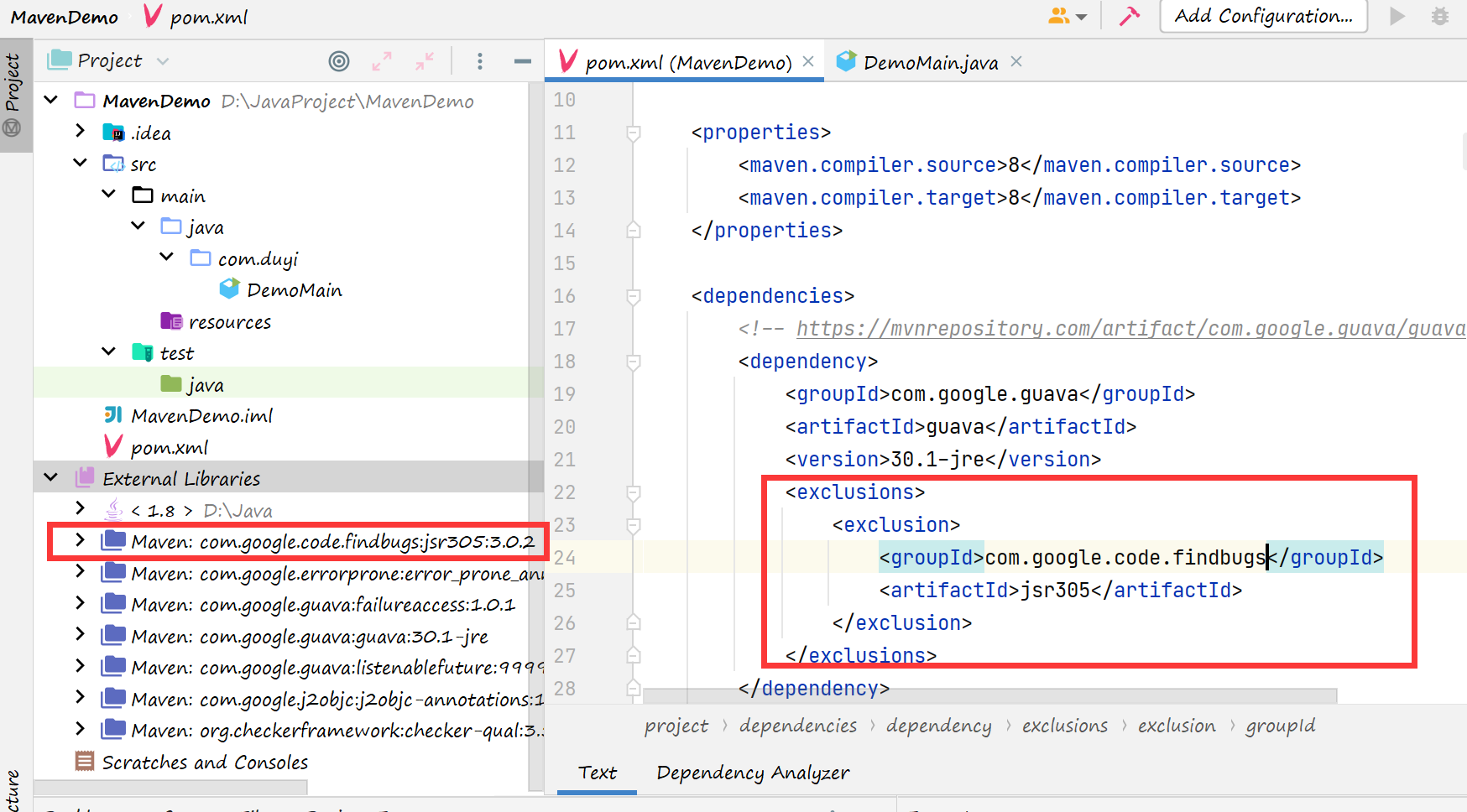Collapse the MavenDemo root project node

[51, 101]
